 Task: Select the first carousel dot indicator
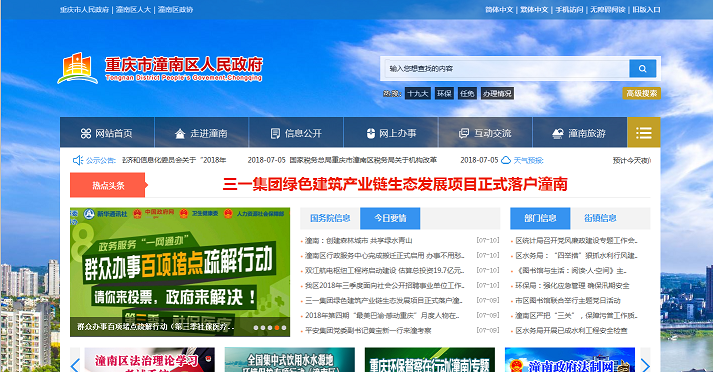(x=256, y=327)
